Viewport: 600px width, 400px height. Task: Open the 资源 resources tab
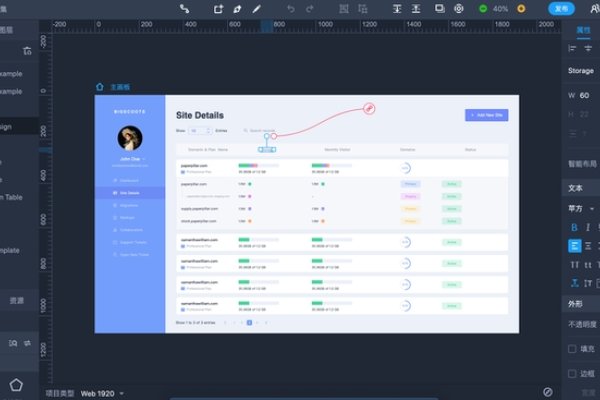18,299
